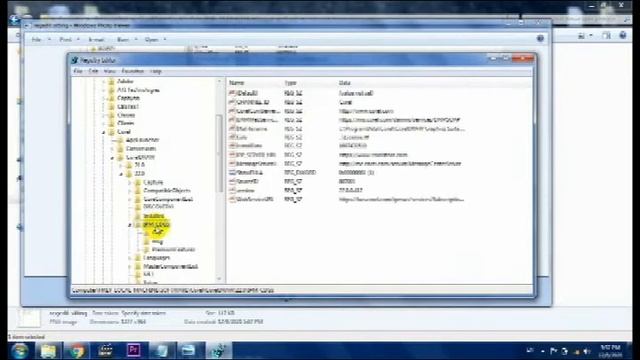Click the 22.0 key folder icon
640x360 pixels.
point(129,174)
